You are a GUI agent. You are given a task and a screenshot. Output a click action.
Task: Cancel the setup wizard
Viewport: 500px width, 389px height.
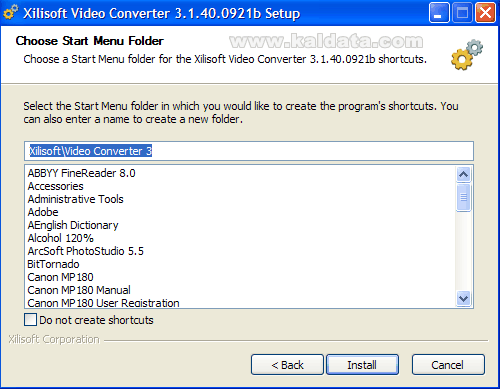tap(448, 365)
